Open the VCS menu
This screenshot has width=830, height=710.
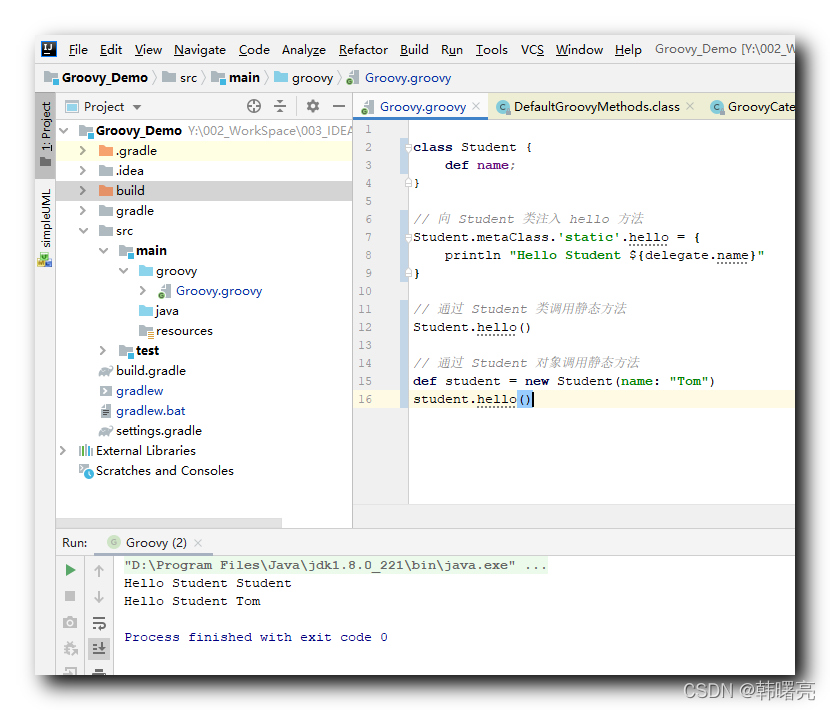532,50
